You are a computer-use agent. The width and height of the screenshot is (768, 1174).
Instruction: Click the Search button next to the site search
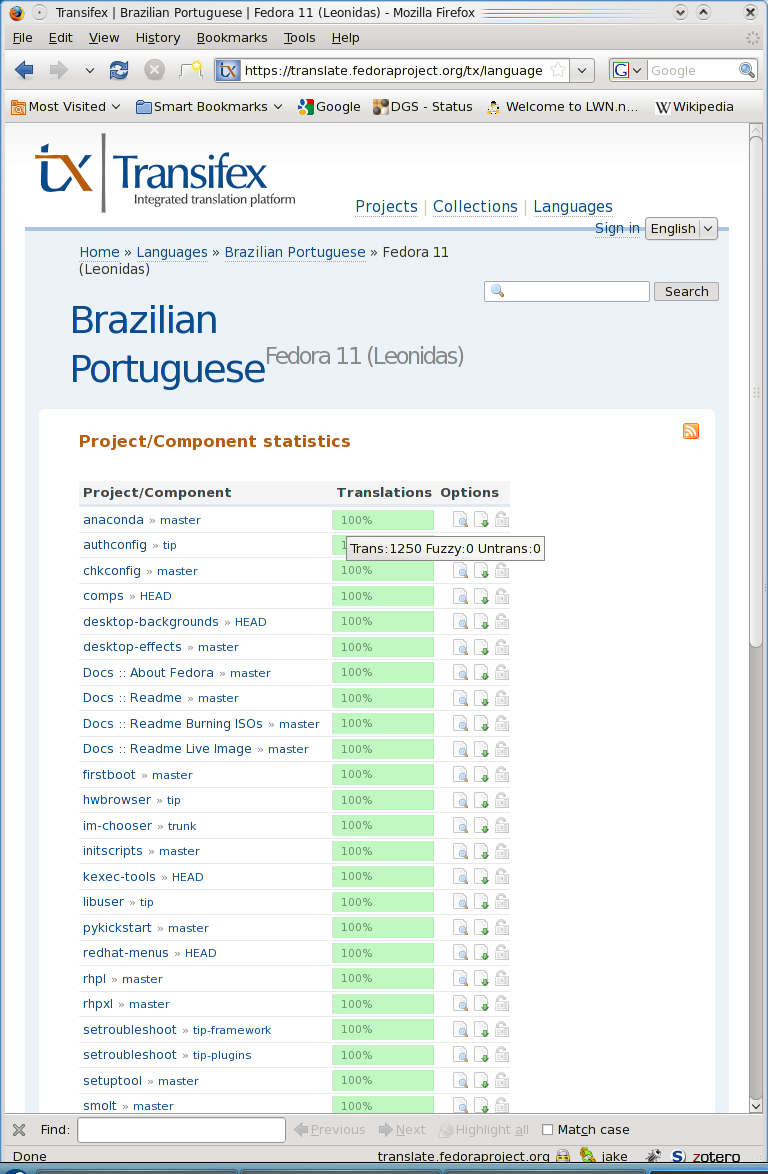(x=686, y=291)
